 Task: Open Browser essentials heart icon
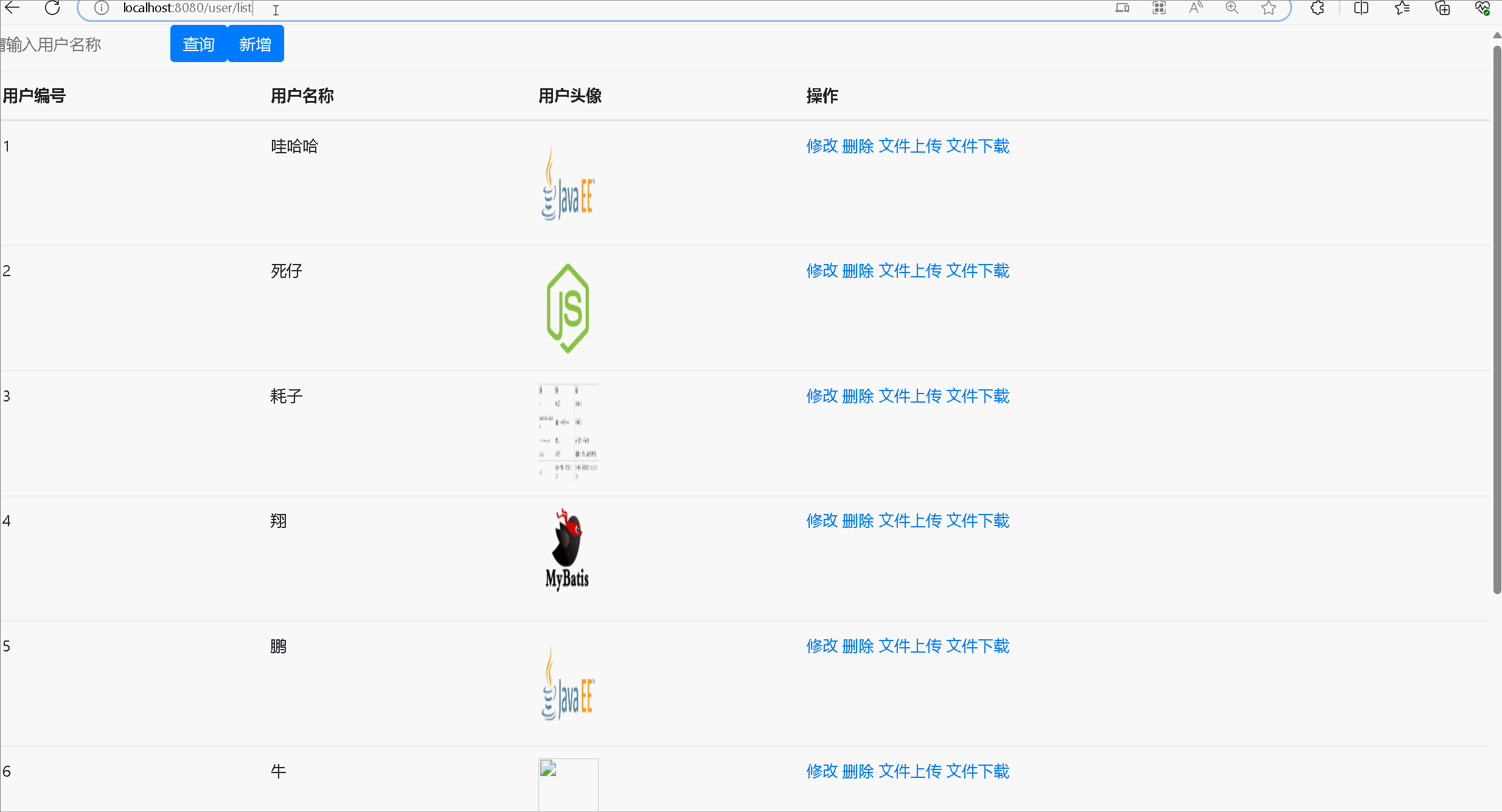(1482, 9)
